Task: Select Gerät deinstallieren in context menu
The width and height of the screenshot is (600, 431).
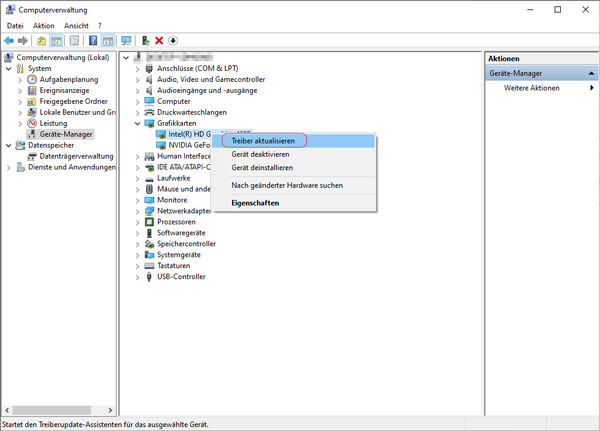Action: [262, 168]
